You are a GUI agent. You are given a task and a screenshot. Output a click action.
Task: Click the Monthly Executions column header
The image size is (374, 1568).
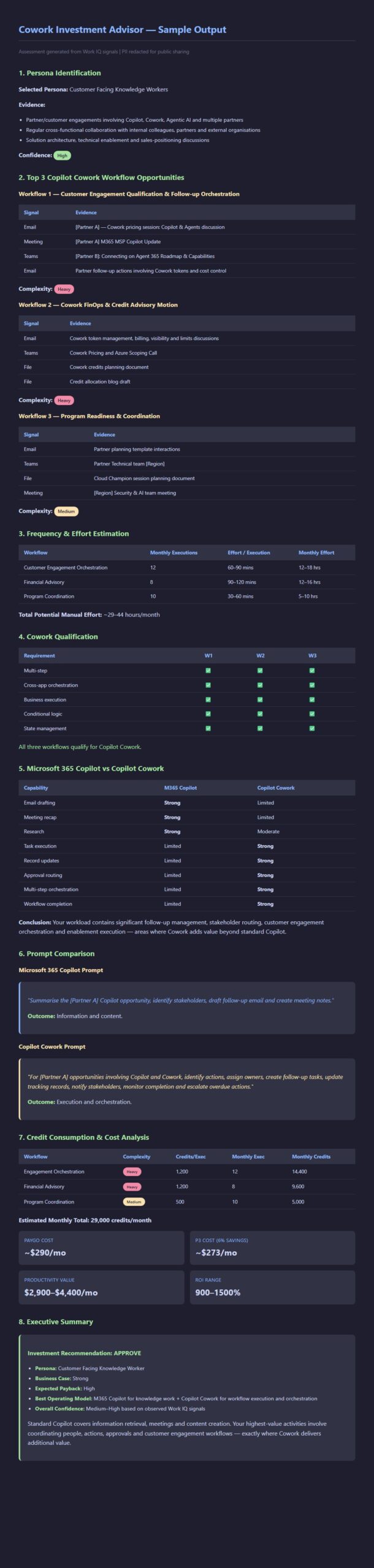(174, 552)
